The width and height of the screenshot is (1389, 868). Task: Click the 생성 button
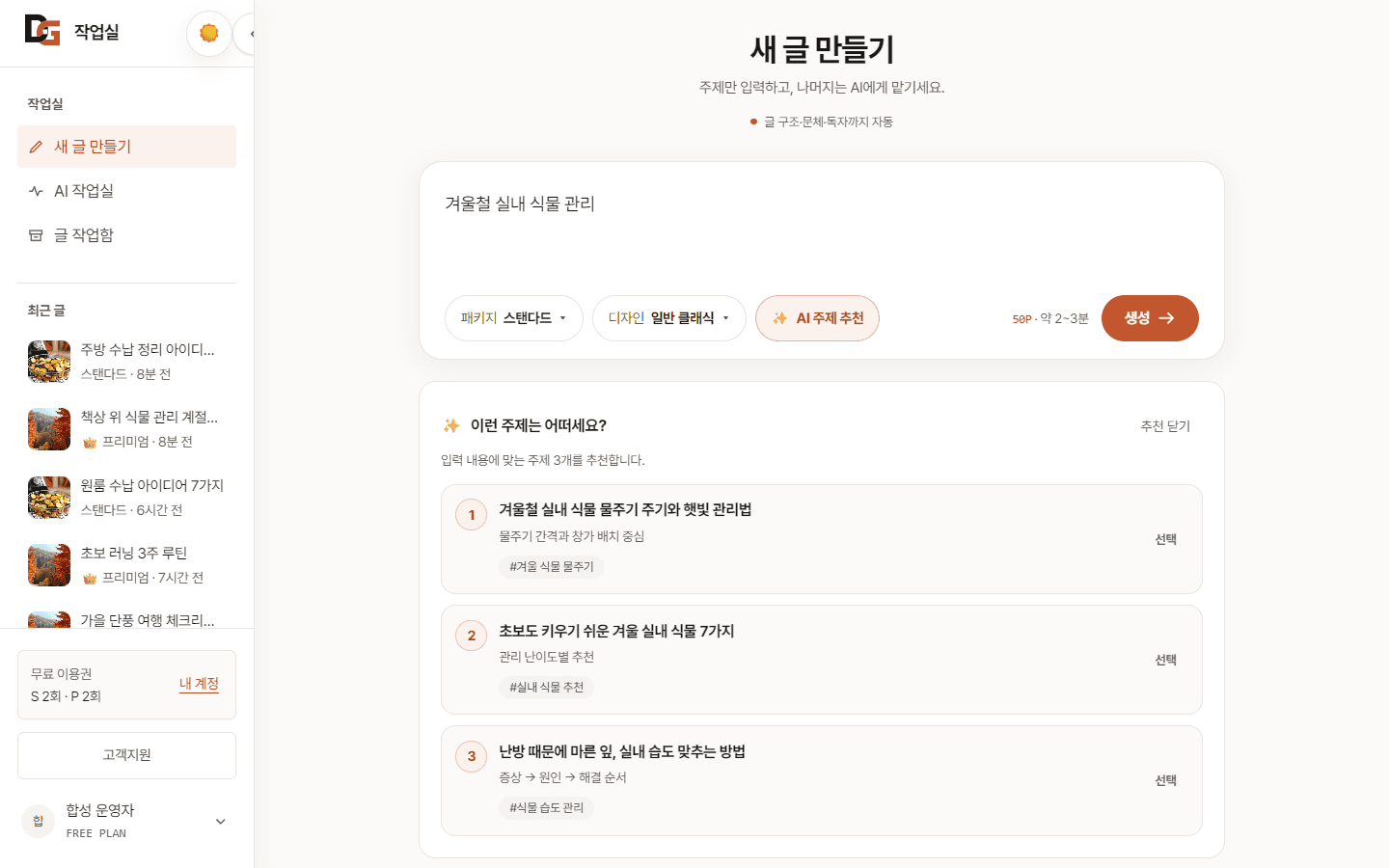coord(1150,318)
